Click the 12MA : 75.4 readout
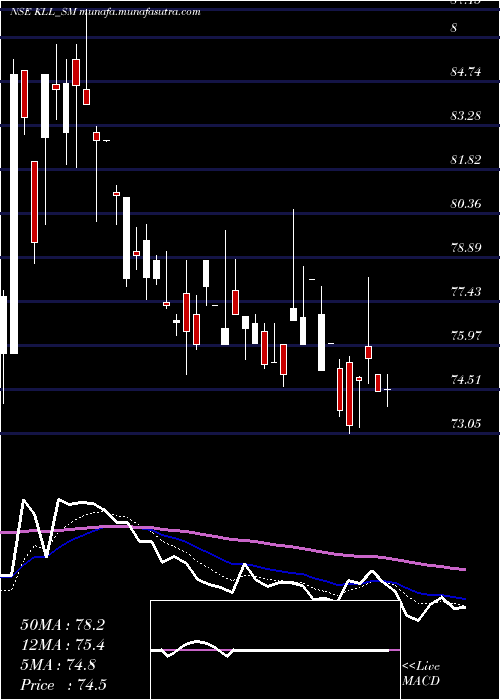This screenshot has height=700, width=500. pos(62,645)
